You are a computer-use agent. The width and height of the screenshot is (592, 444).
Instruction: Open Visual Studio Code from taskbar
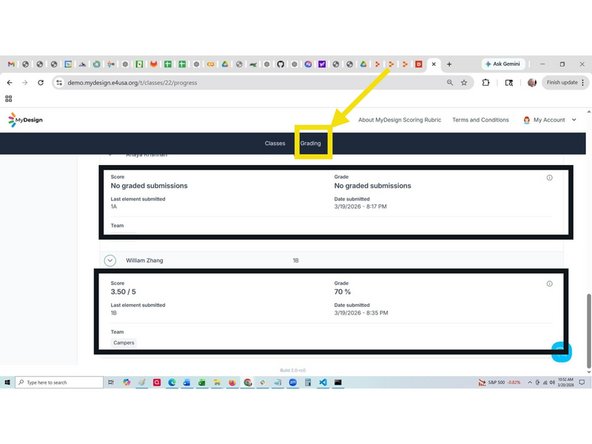click(323, 382)
